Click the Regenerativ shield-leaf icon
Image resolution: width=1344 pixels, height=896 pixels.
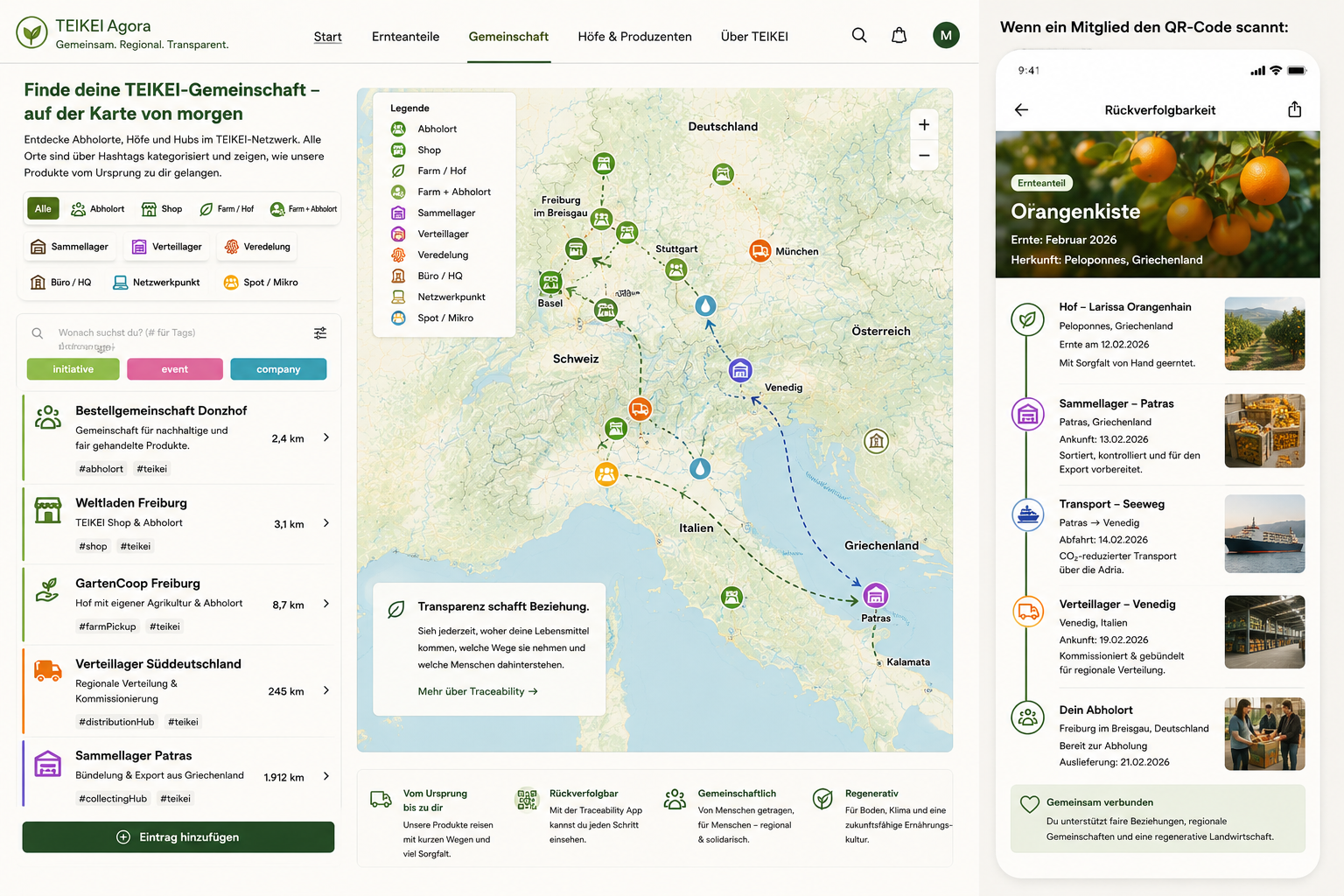point(822,798)
